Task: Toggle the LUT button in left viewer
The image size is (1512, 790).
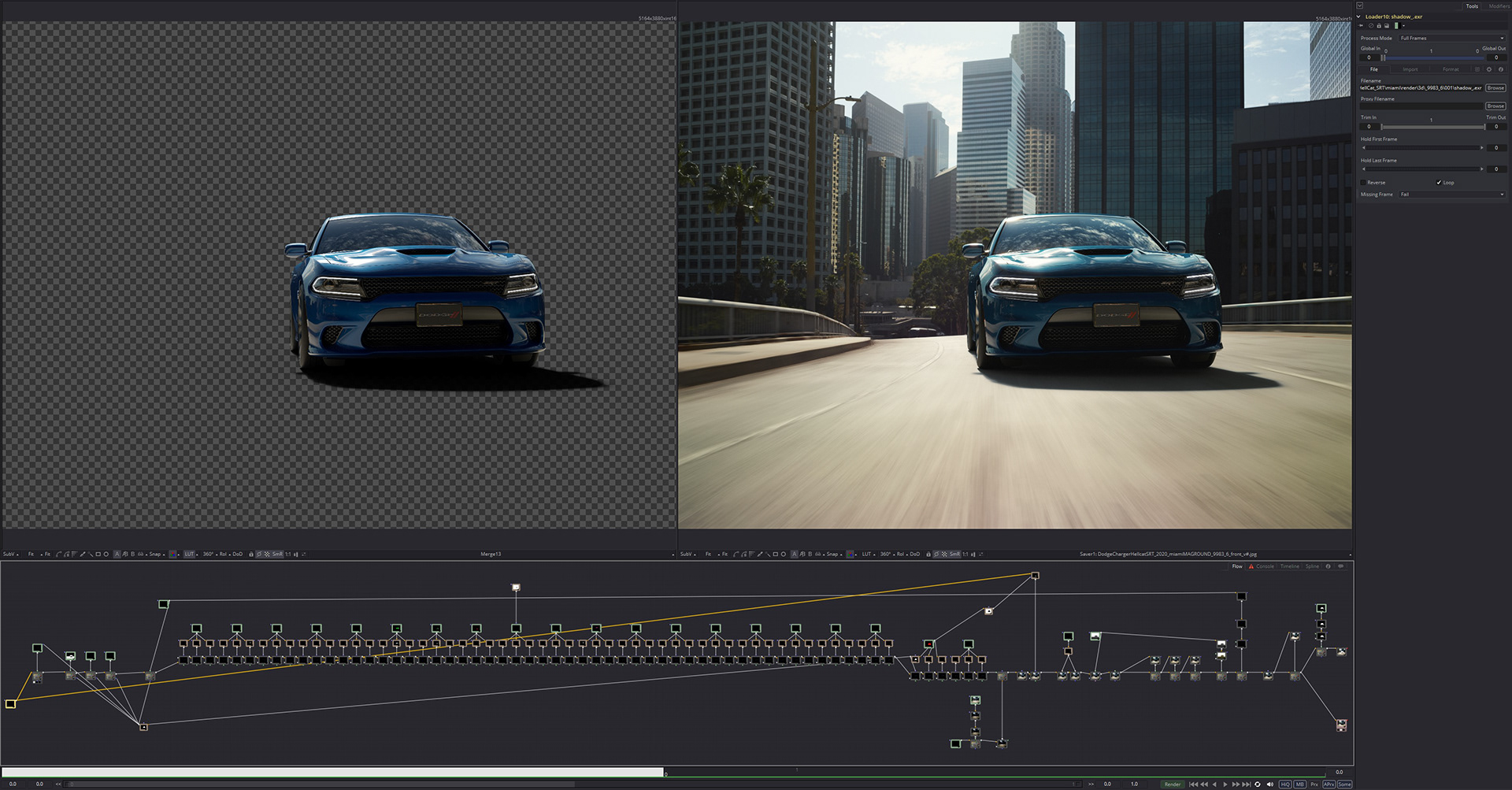Action: (x=189, y=554)
